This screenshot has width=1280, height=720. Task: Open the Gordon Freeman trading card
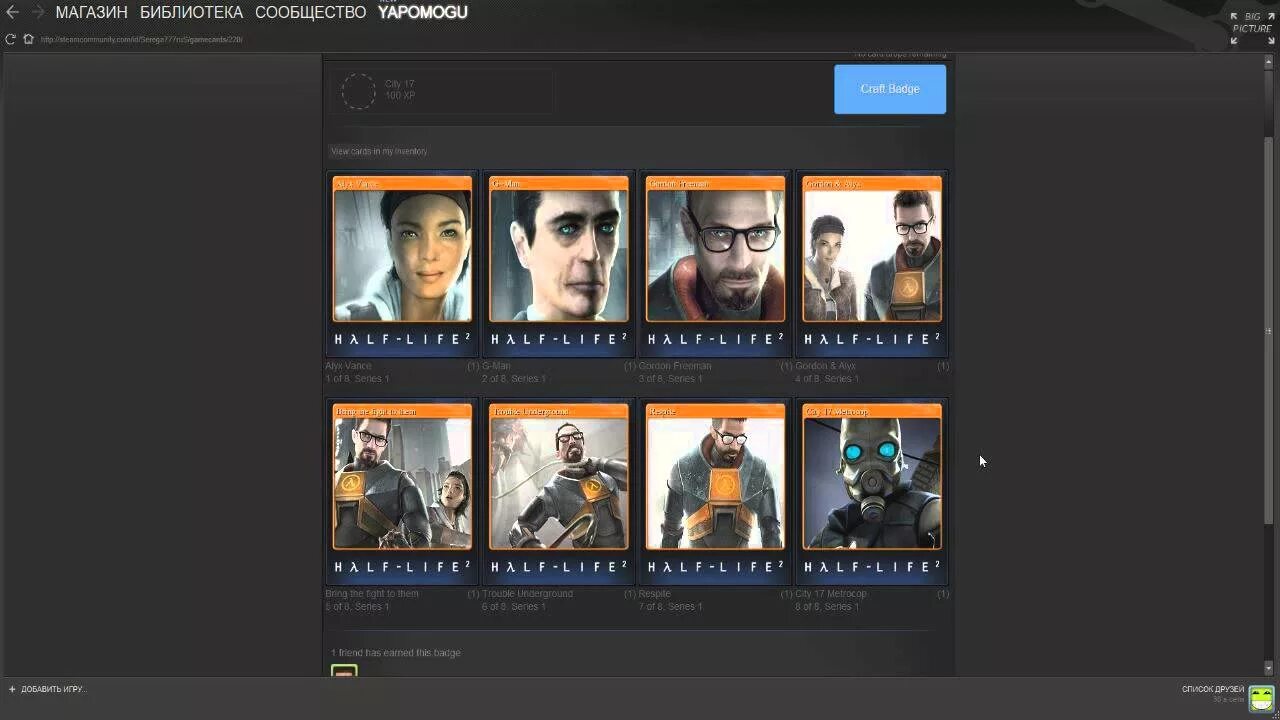click(715, 263)
